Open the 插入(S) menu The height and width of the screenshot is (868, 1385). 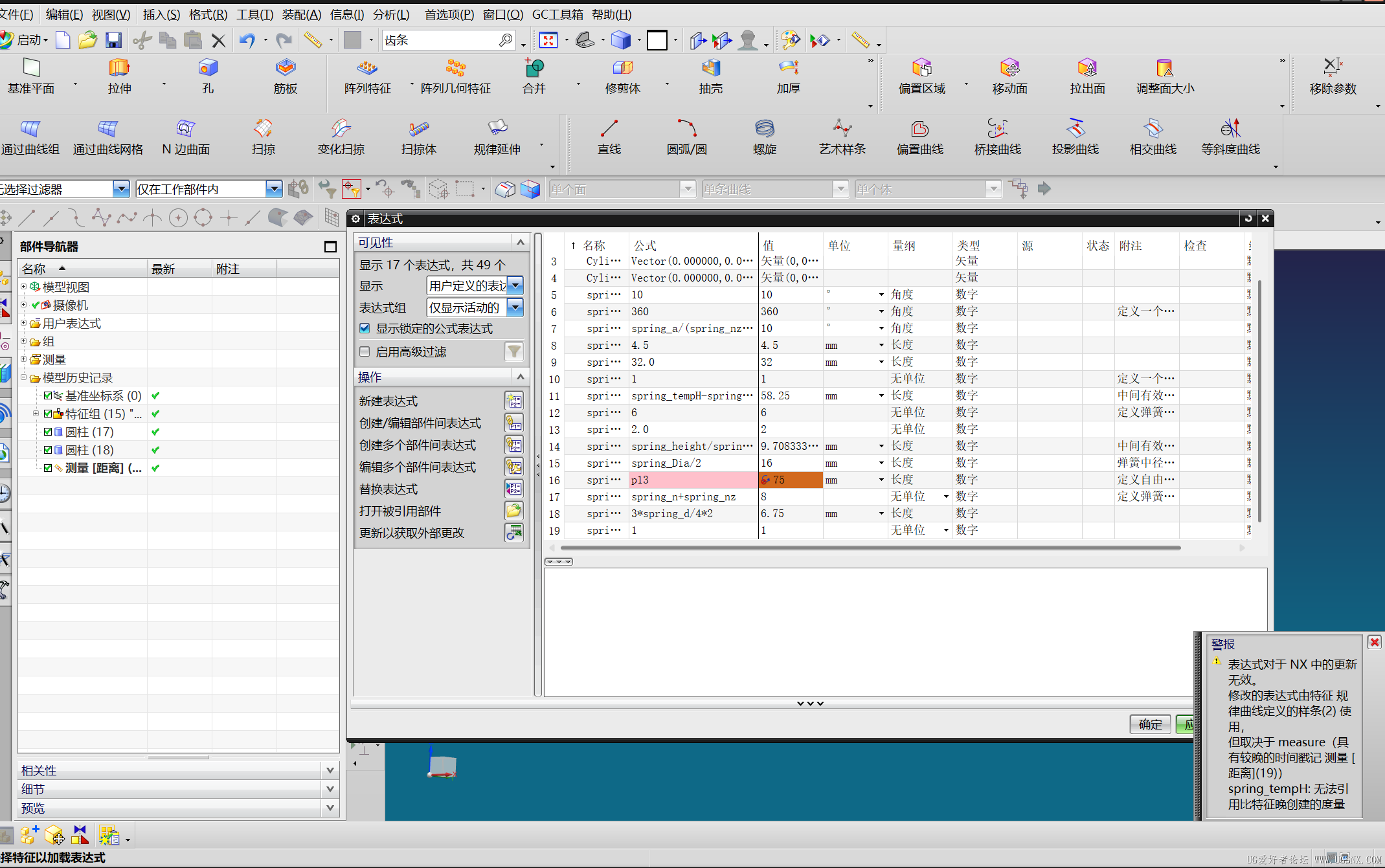pos(161,14)
